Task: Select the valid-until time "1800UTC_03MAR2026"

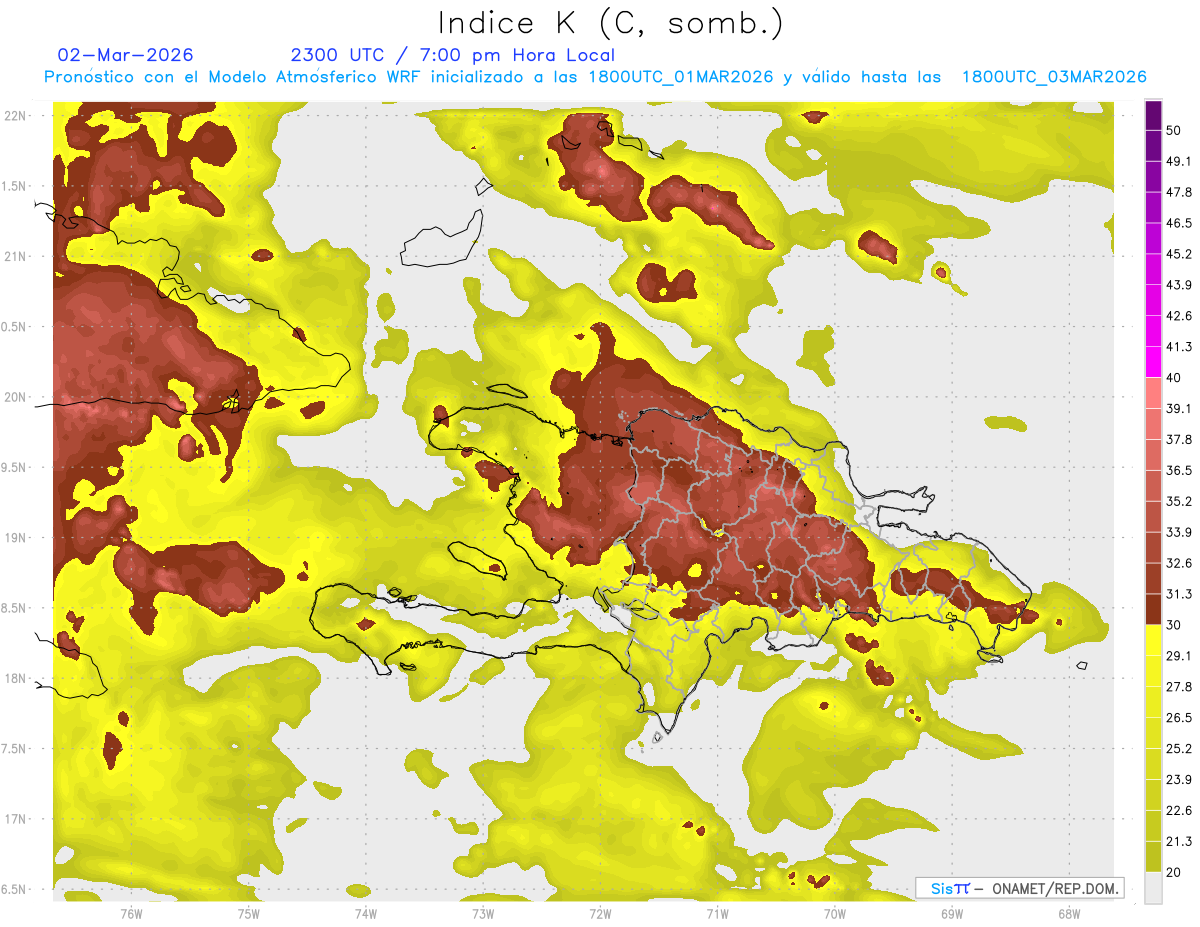Action: tap(1053, 77)
